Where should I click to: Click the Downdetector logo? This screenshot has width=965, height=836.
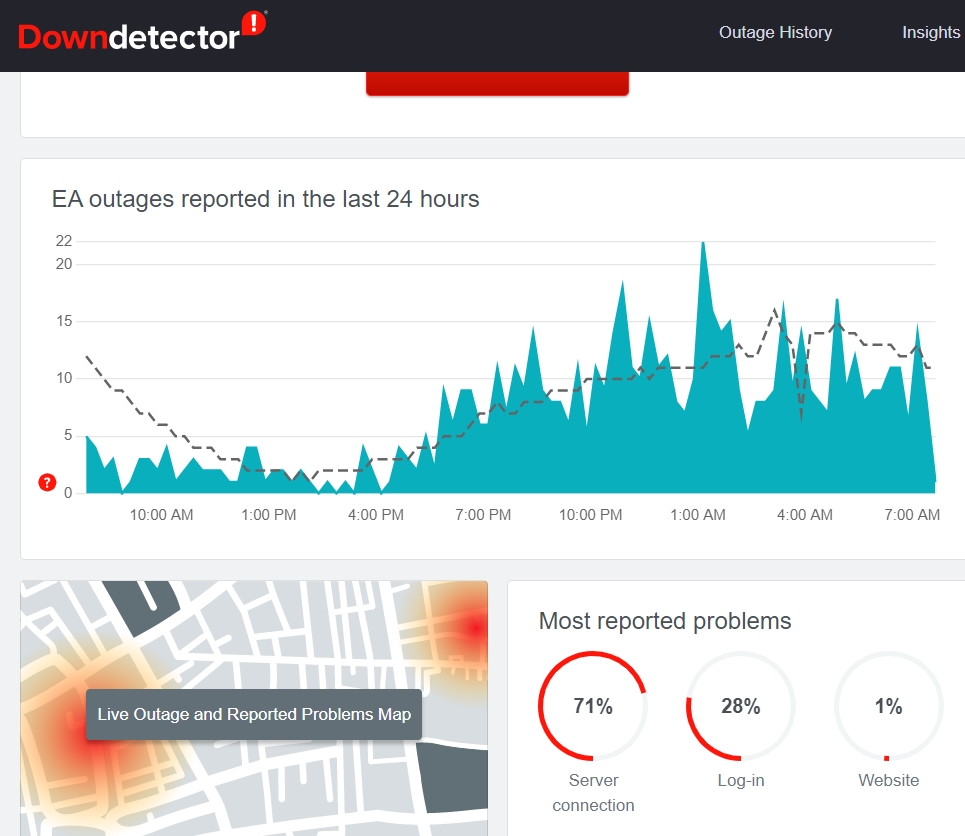point(130,35)
